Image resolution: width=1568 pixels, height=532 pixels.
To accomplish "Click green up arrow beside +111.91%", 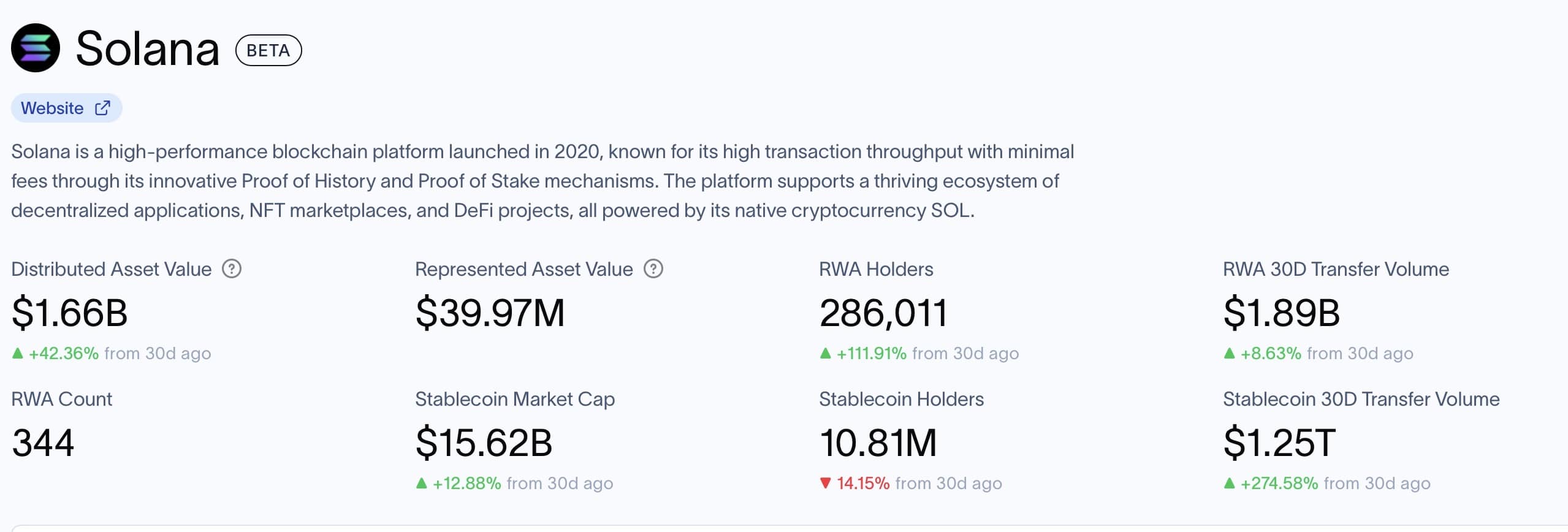I will pyautogui.click(x=826, y=353).
